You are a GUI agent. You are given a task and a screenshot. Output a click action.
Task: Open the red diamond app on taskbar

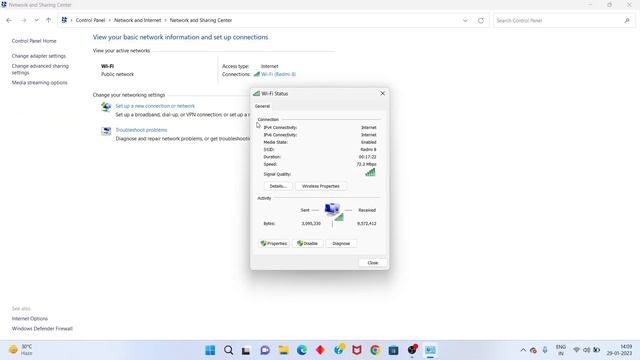[x=320, y=350]
